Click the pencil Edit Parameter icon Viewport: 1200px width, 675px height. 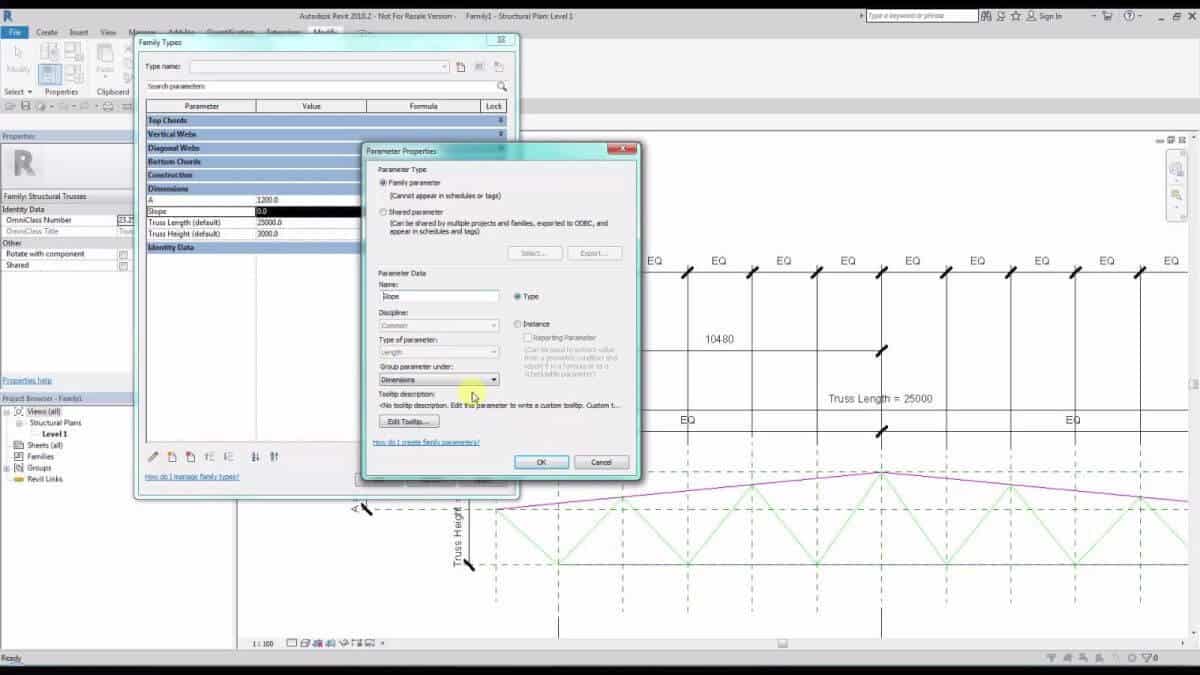point(153,457)
